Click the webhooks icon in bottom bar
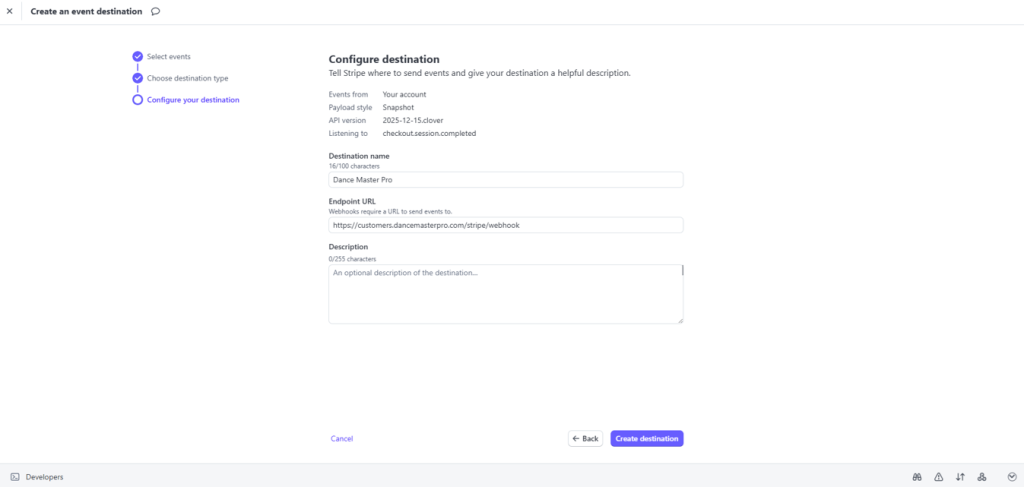This screenshot has width=1024, height=487. pyautogui.click(x=982, y=477)
